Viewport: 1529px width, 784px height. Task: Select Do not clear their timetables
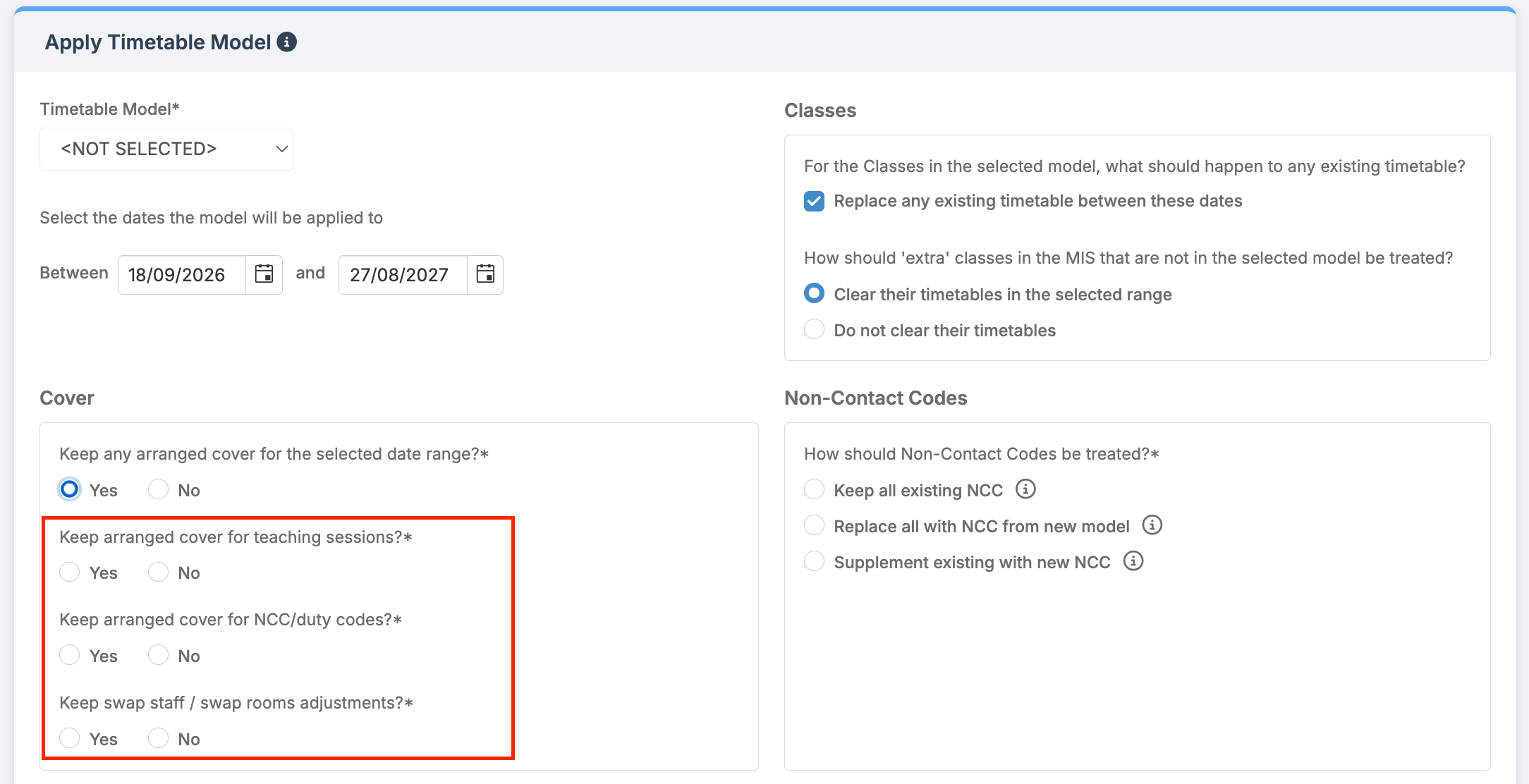click(x=814, y=329)
